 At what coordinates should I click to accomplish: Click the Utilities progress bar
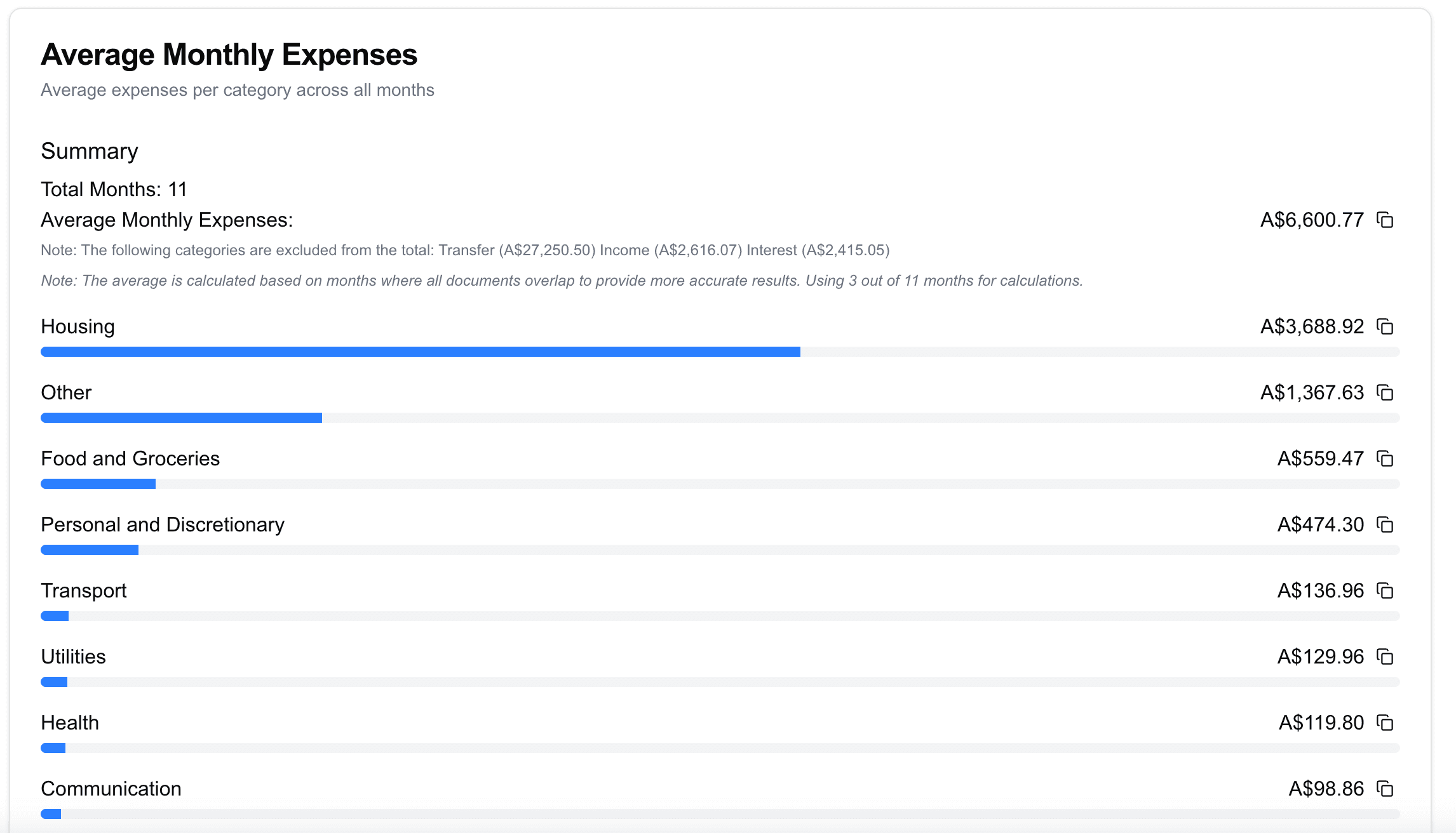click(x=719, y=682)
